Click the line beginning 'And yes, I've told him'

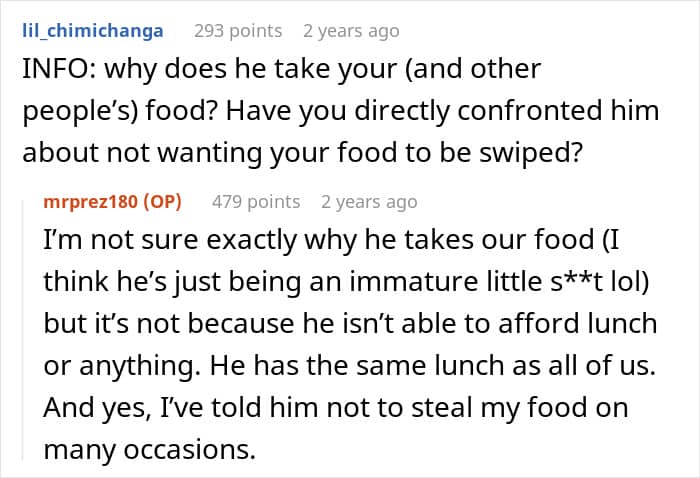[337, 407]
